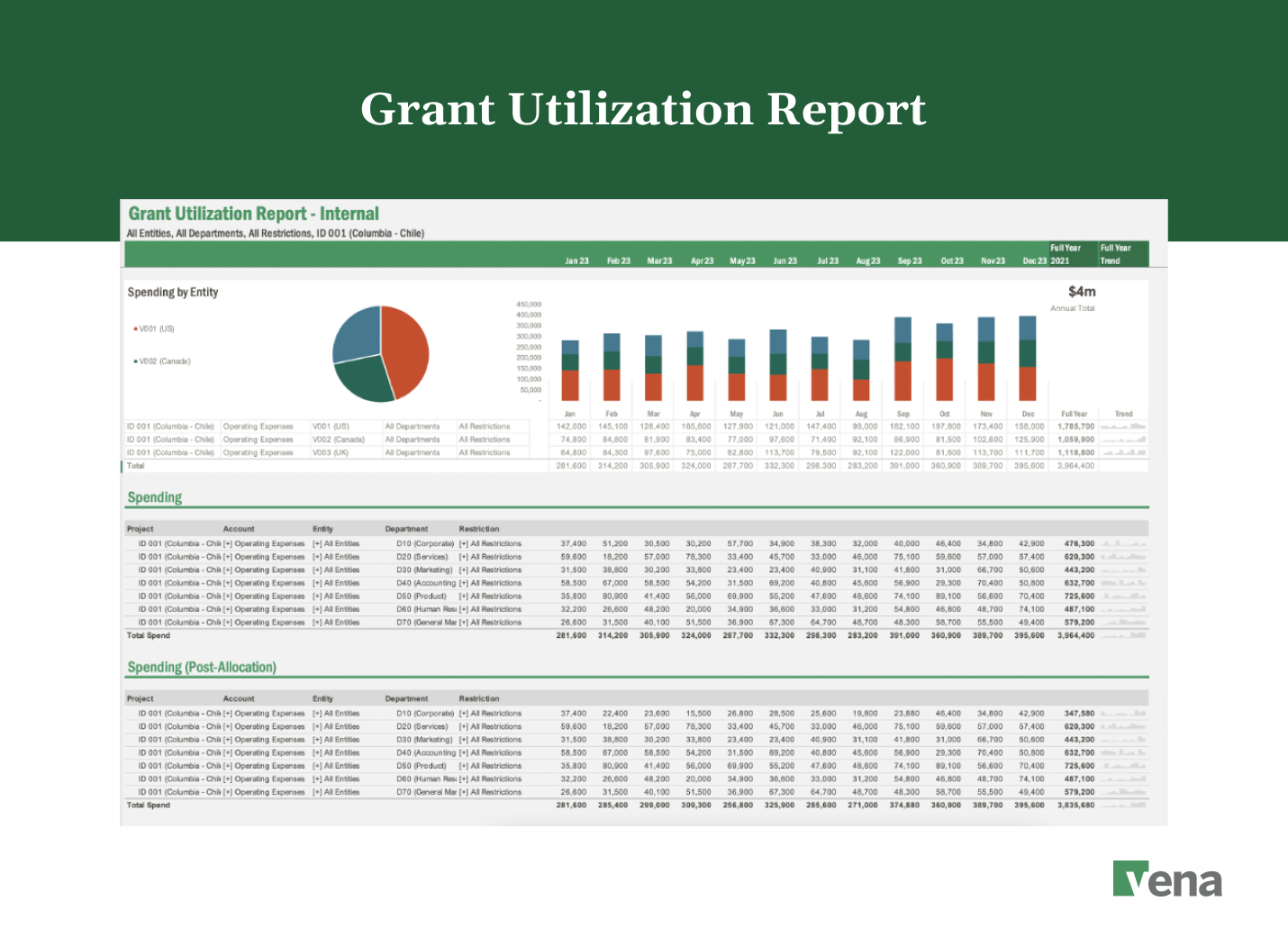The height and width of the screenshot is (947, 1288).
Task: Click the Spending (Post-Allocation) section heading
Action: [x=203, y=668]
